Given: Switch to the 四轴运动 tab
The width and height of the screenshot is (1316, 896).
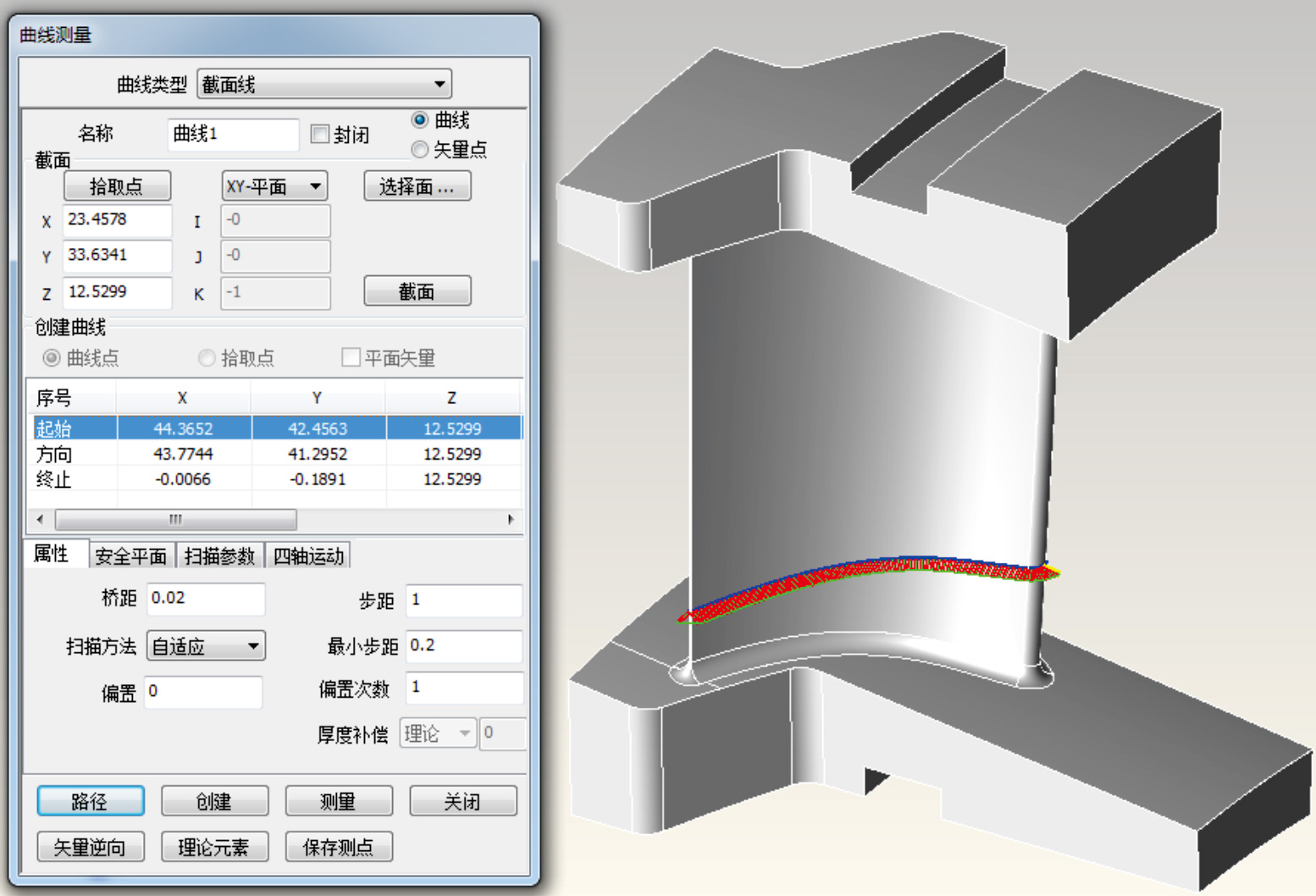Looking at the screenshot, I should click(x=308, y=556).
